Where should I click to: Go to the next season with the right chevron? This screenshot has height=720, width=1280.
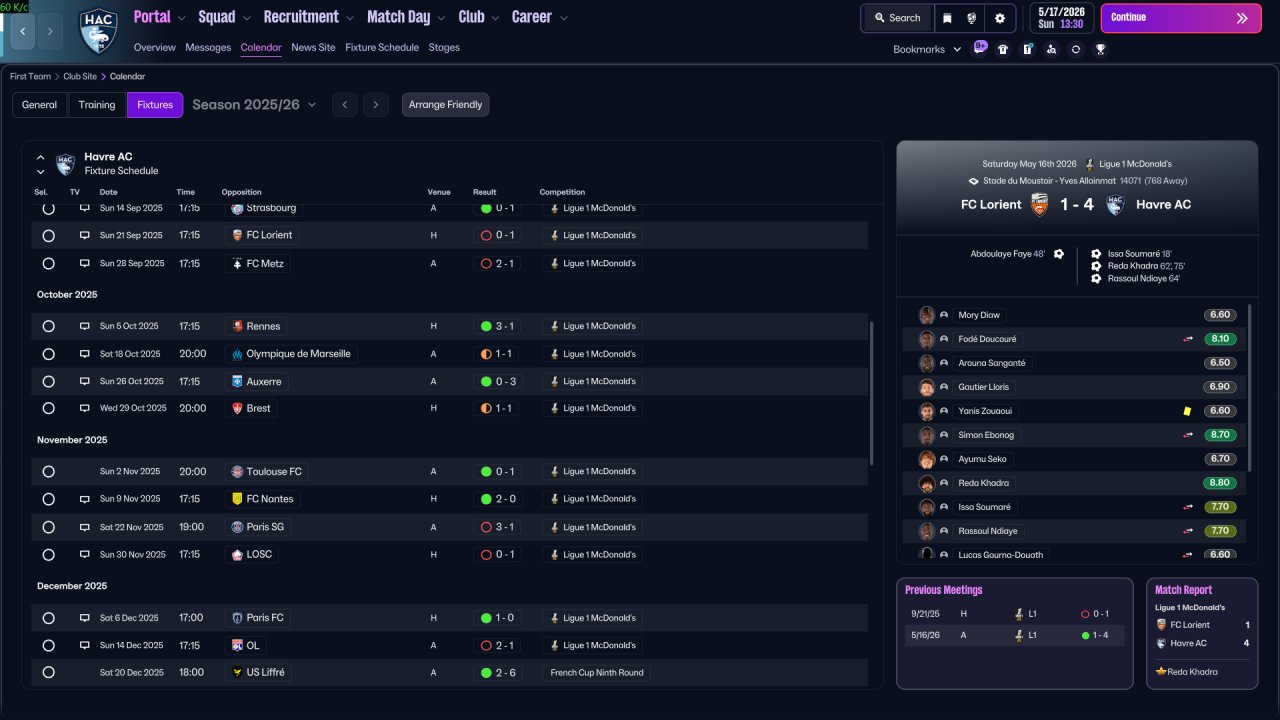click(x=376, y=105)
